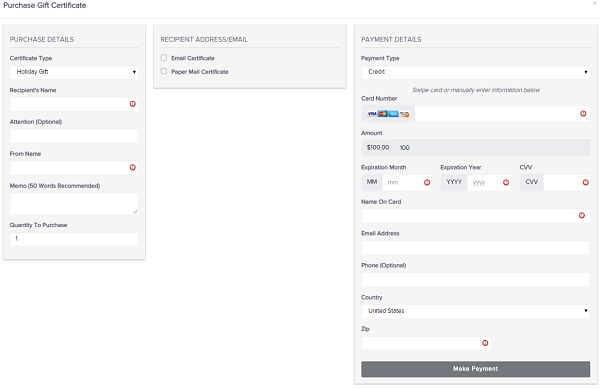The height and width of the screenshot is (389, 600).
Task: Click the Visa card logo icon
Action: pos(372,114)
